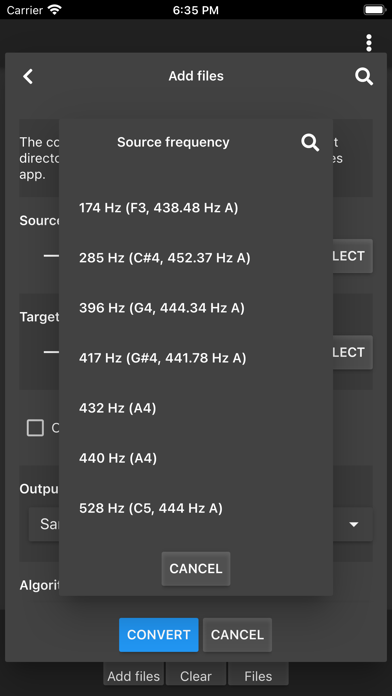
Task: Click CANCEL next to CONVERT
Action: coord(237,635)
